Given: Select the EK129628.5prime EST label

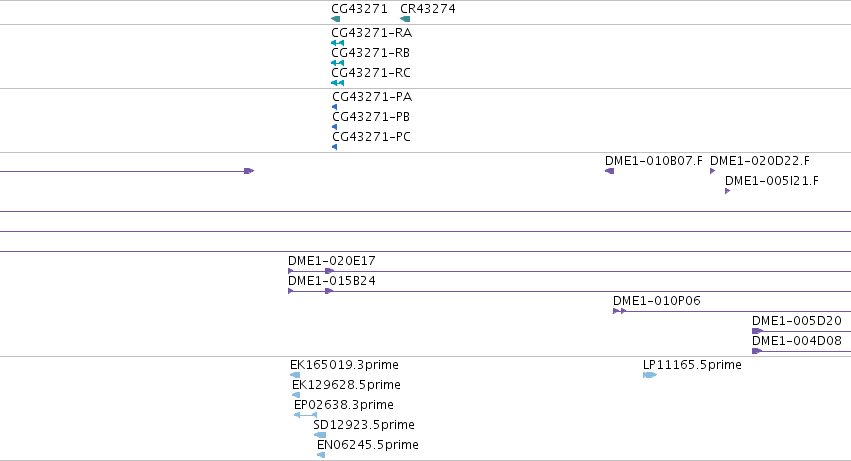Looking at the screenshot, I should coord(346,385).
